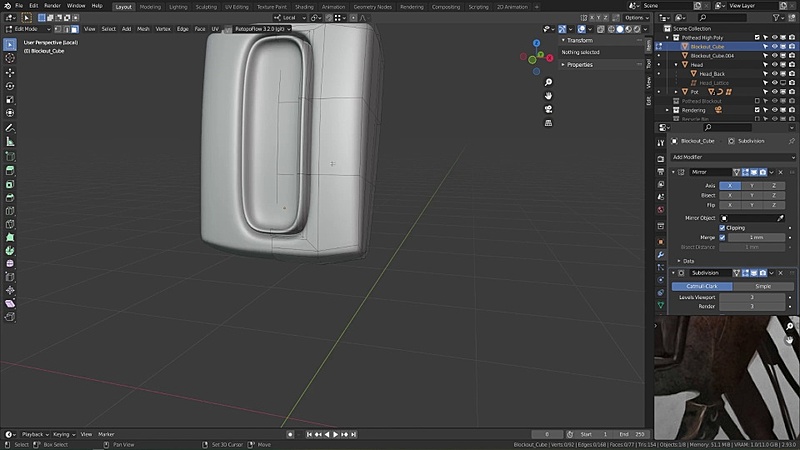Open the Tool tab in the sidebar
800x450 pixels.
pos(648,63)
